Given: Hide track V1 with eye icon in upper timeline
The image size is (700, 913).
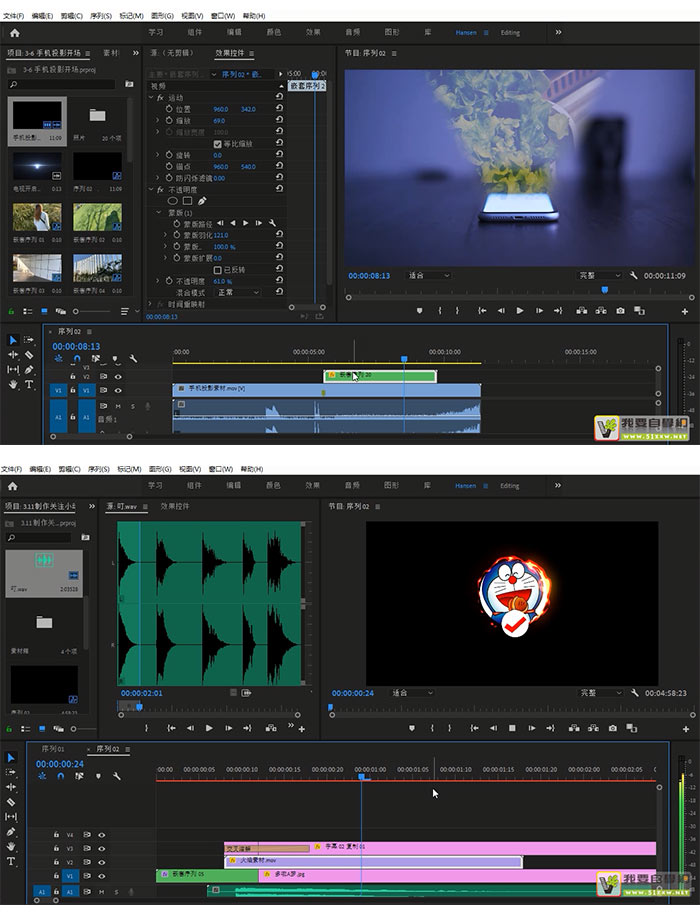Looking at the screenshot, I should [118, 391].
